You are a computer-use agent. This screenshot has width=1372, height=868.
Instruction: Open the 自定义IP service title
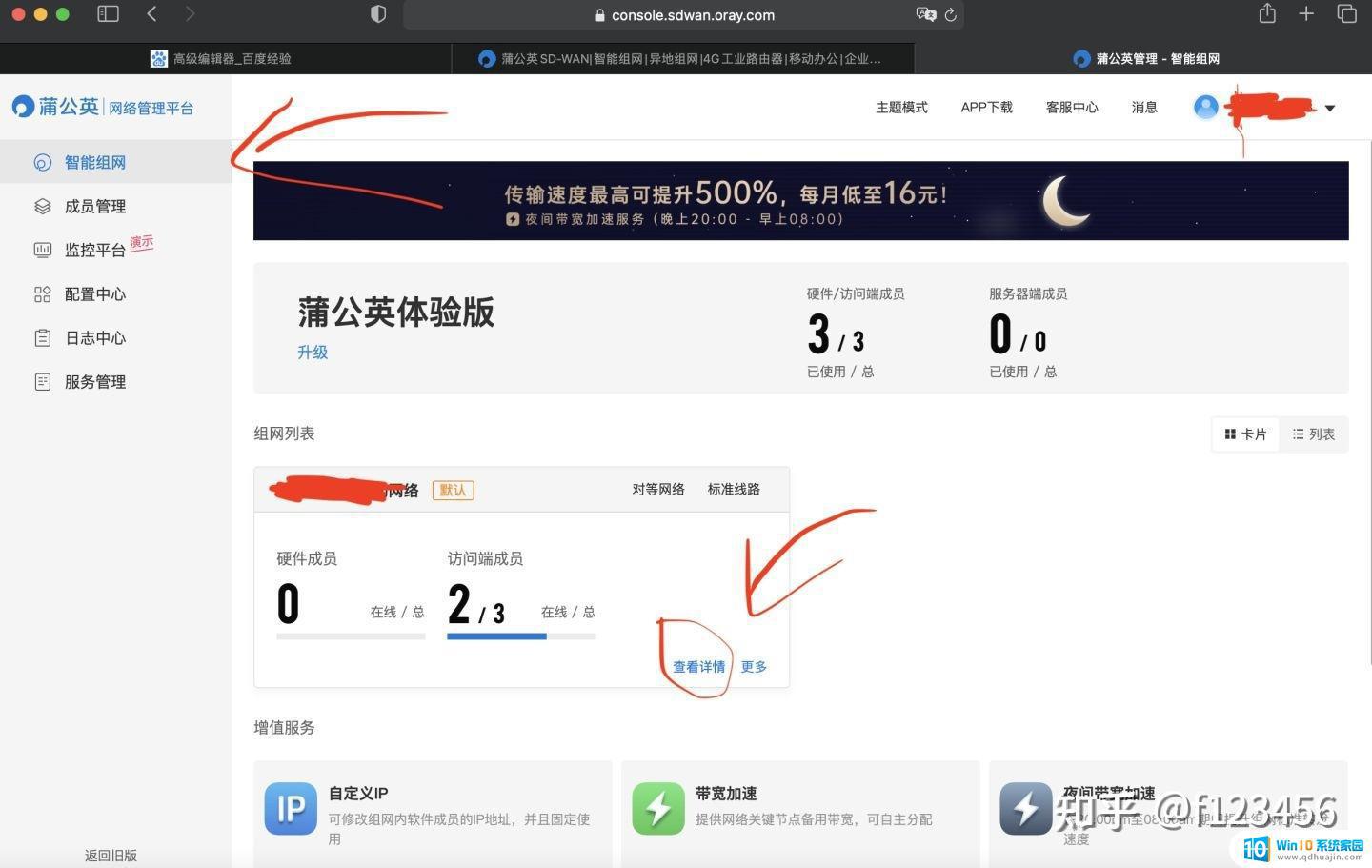358,794
